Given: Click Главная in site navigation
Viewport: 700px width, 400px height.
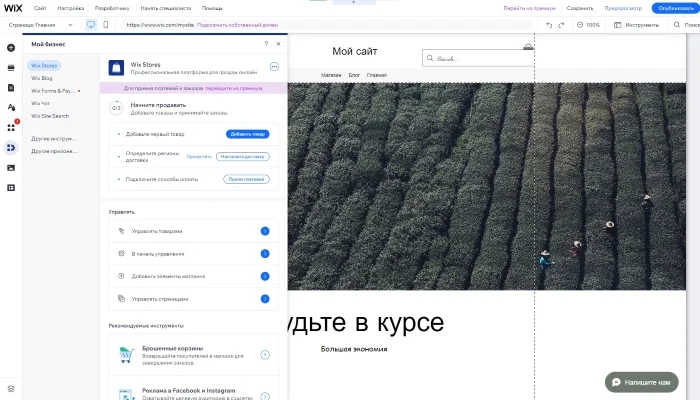Looking at the screenshot, I should [377, 75].
